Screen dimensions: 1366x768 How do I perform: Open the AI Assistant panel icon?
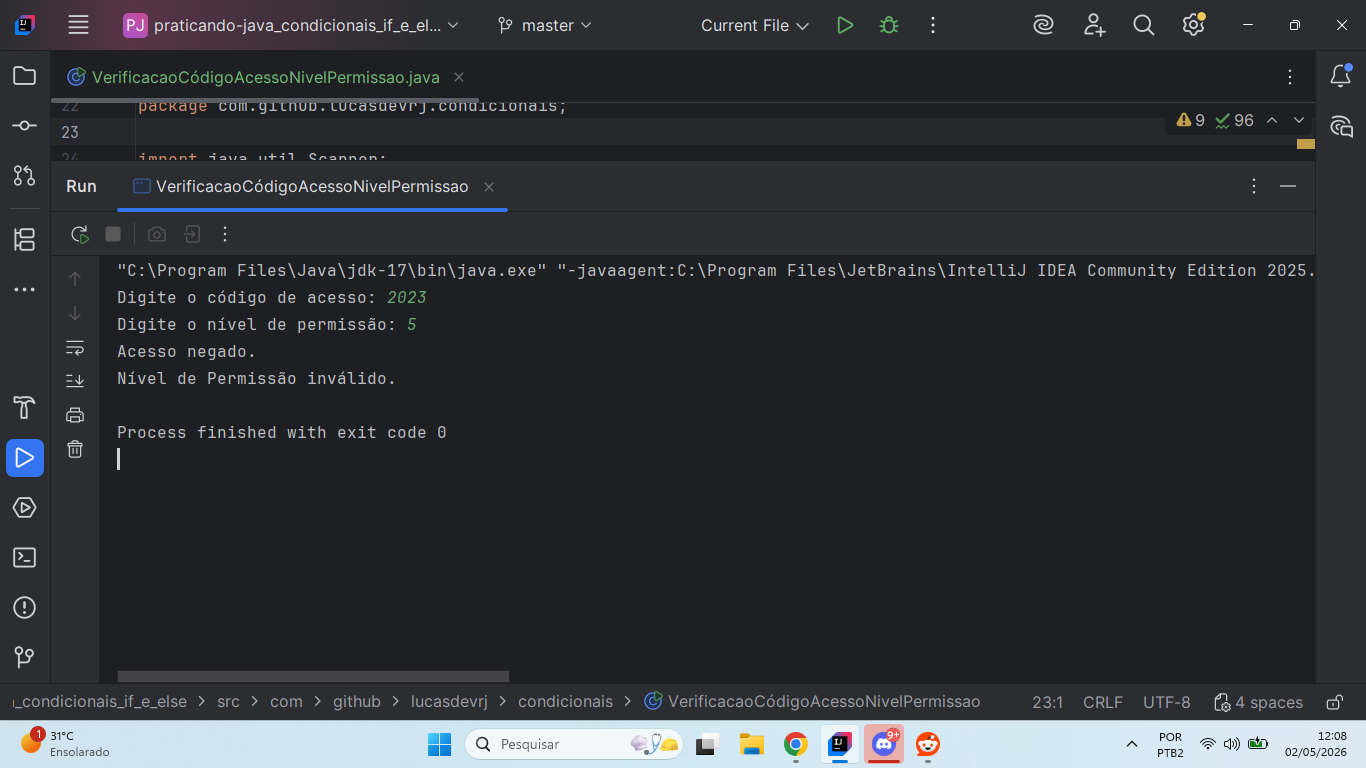[1341, 126]
